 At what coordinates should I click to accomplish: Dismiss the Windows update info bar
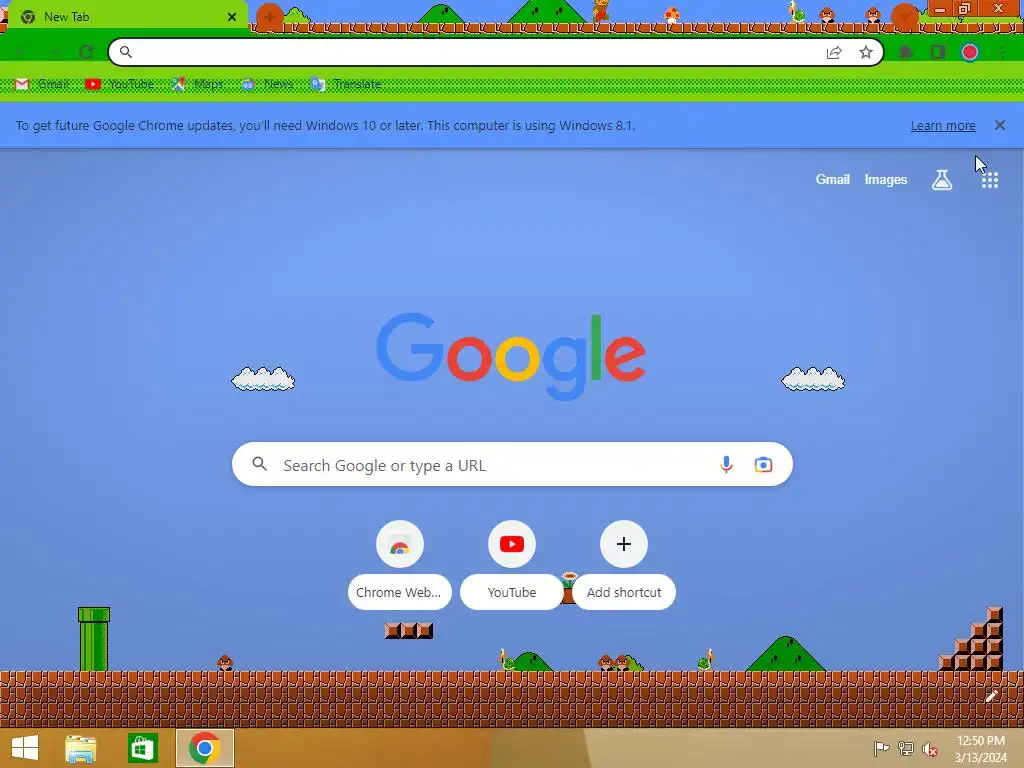(x=1000, y=125)
